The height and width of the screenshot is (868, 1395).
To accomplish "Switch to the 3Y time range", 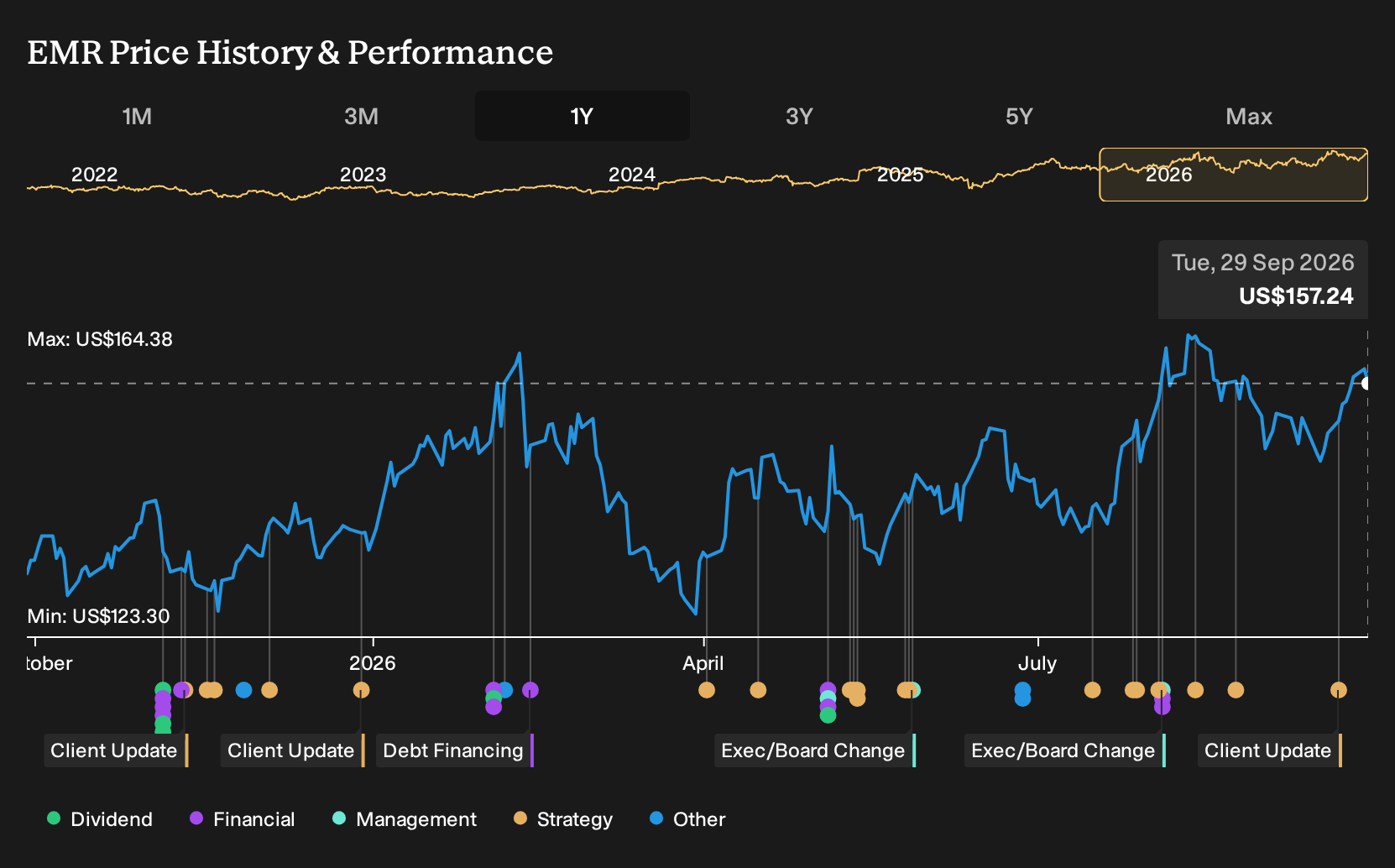I will [x=799, y=116].
